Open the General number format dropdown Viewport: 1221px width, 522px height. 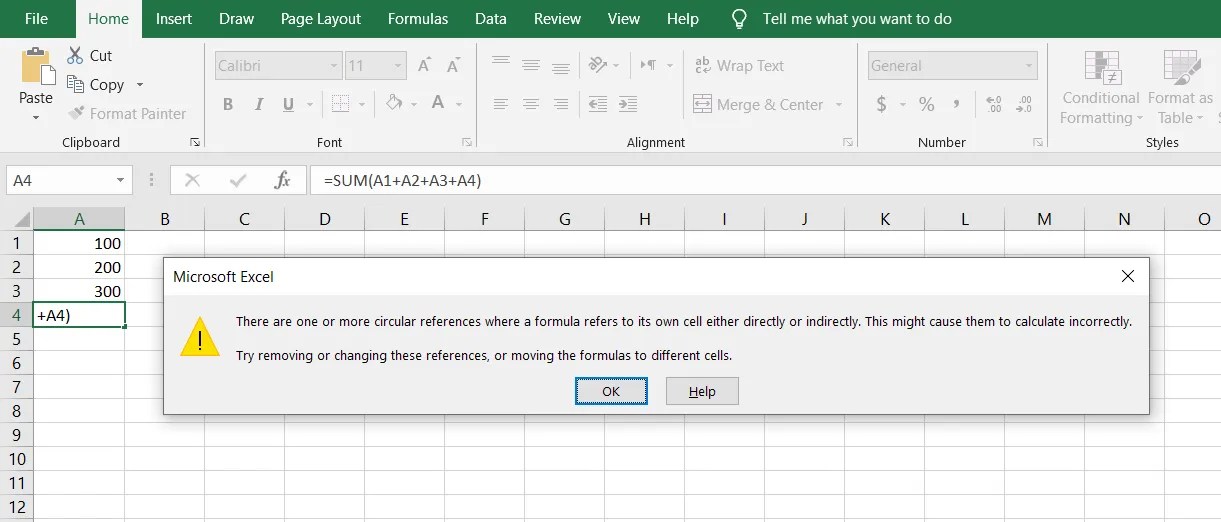pos(1028,66)
